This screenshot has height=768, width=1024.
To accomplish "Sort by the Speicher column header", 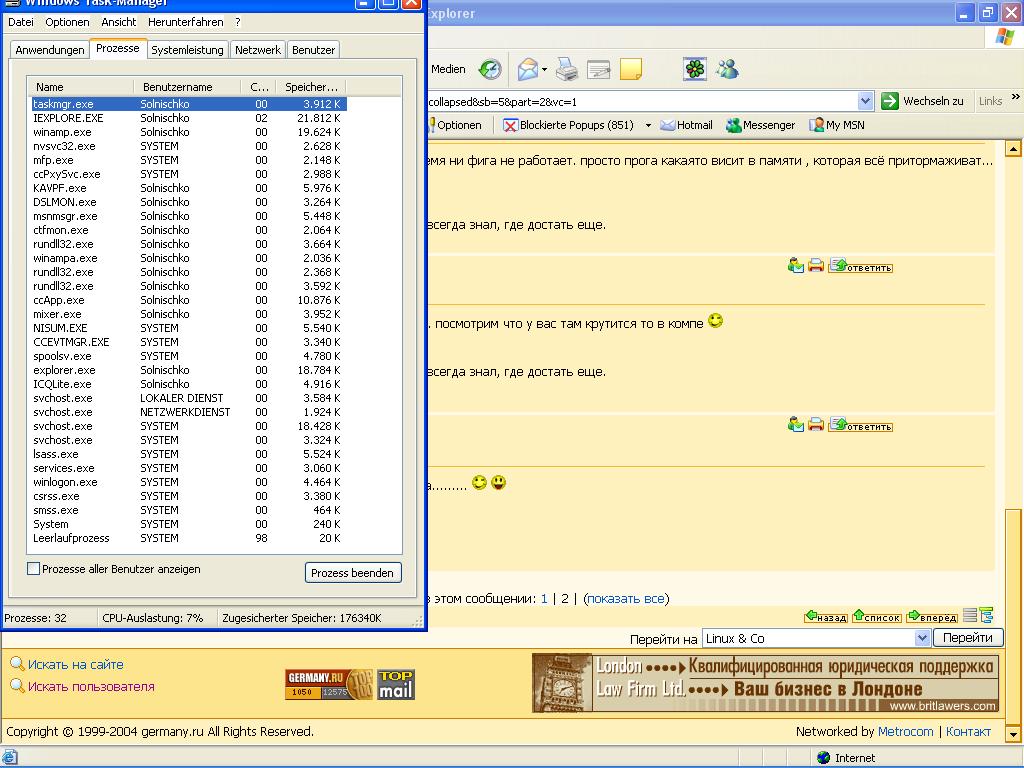I will [x=311, y=87].
